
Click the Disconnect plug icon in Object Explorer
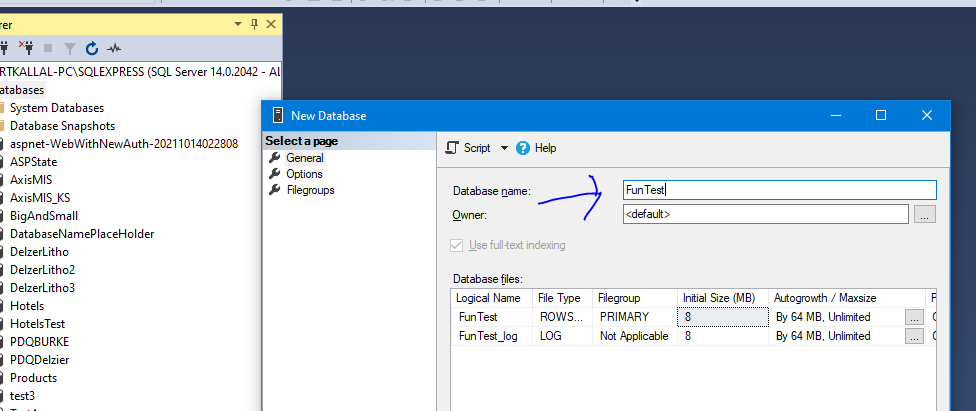pyautogui.click(x=25, y=47)
